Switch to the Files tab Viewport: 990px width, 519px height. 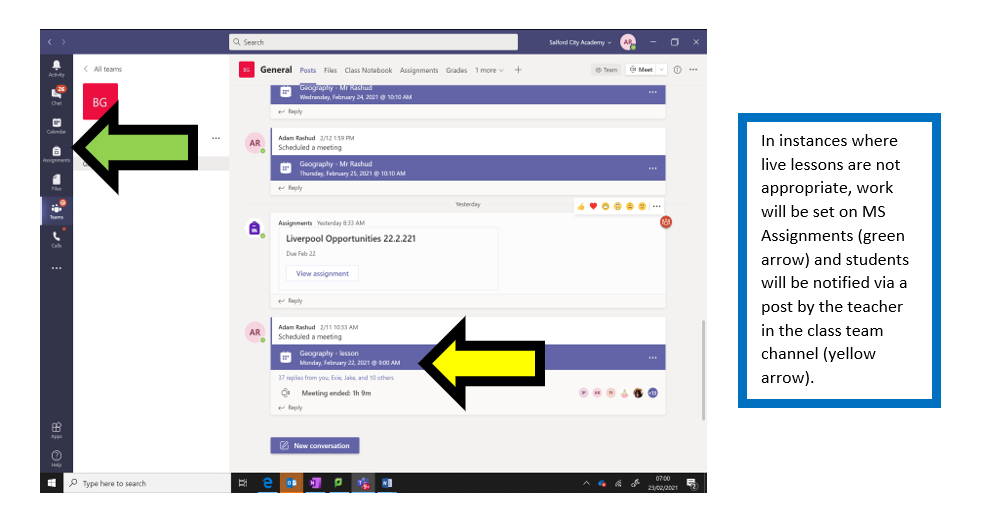pyautogui.click(x=330, y=70)
